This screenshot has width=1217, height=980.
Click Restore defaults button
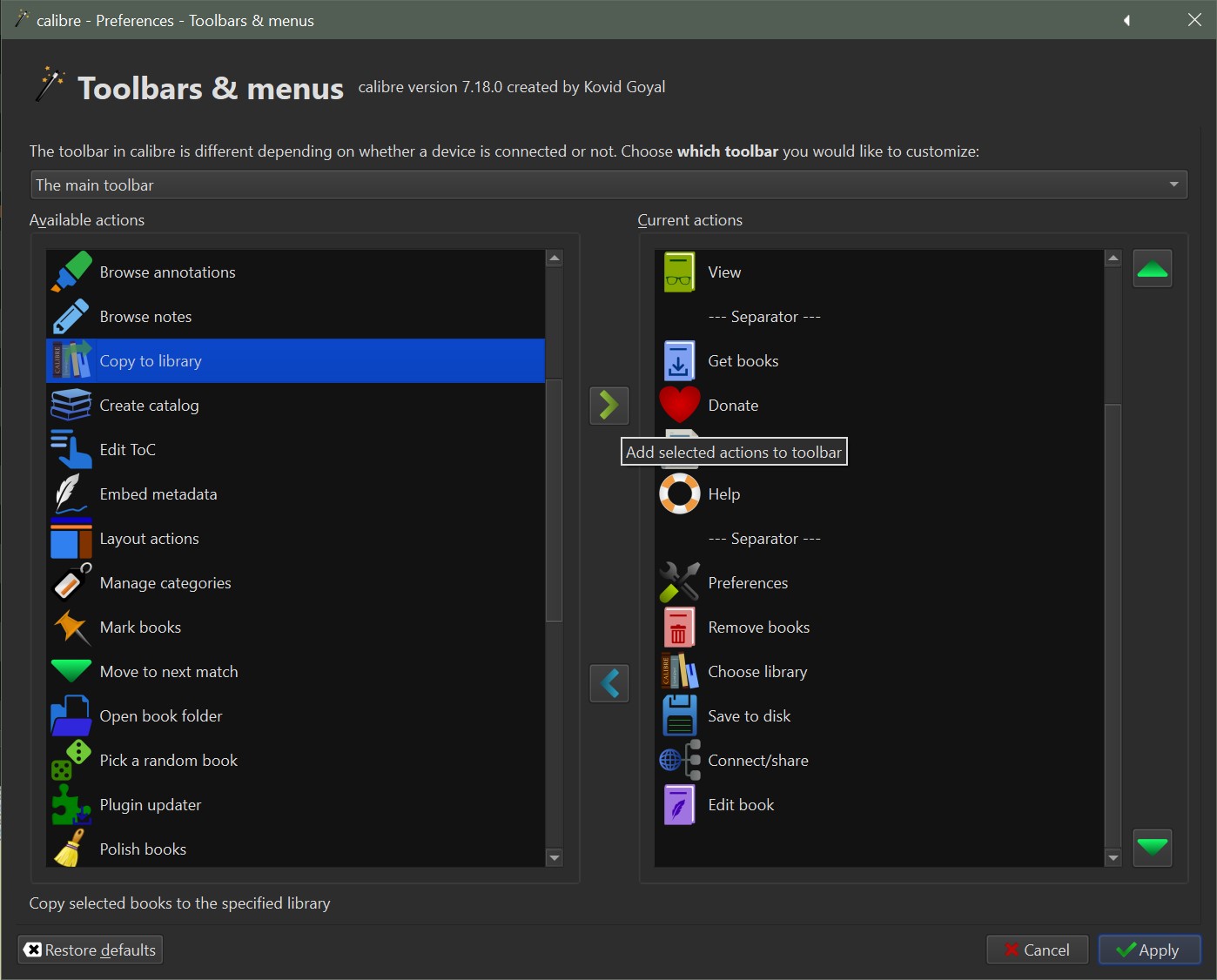tap(91, 950)
